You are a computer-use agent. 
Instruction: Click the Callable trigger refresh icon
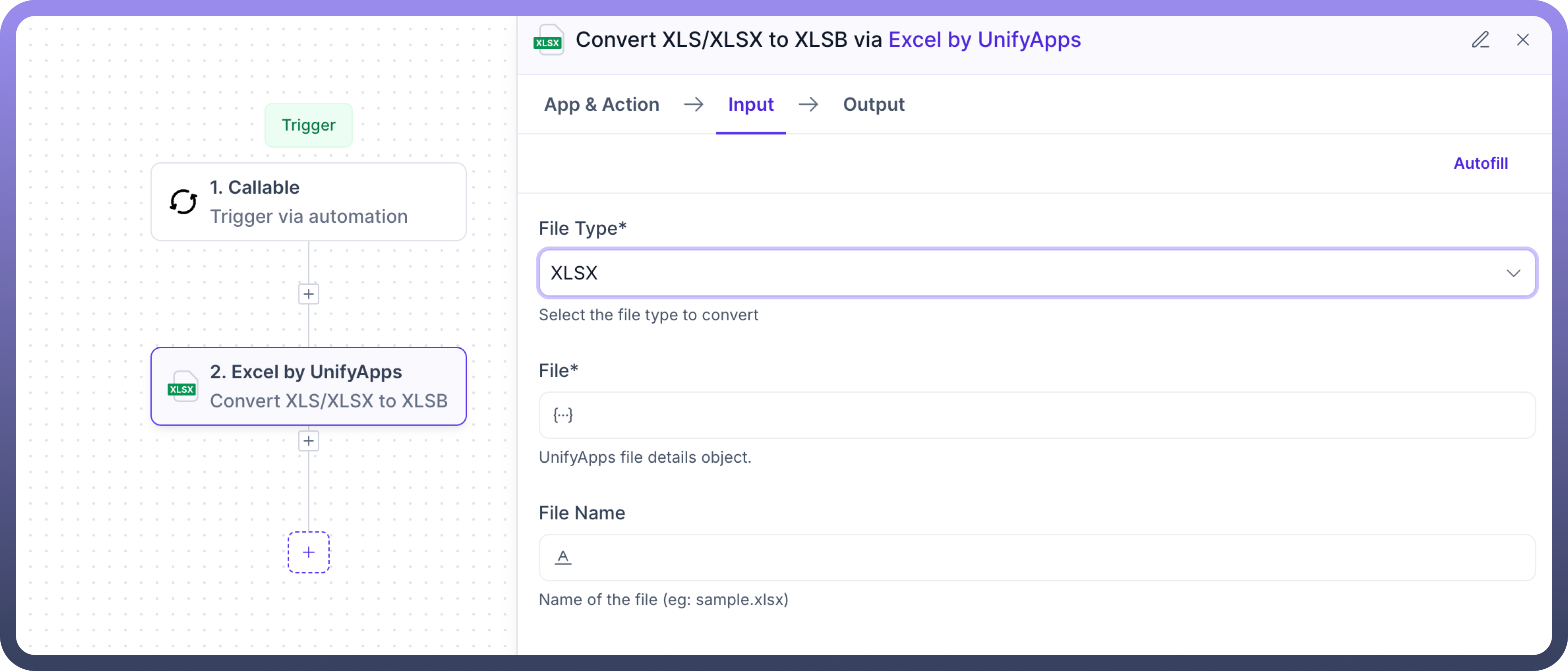183,202
